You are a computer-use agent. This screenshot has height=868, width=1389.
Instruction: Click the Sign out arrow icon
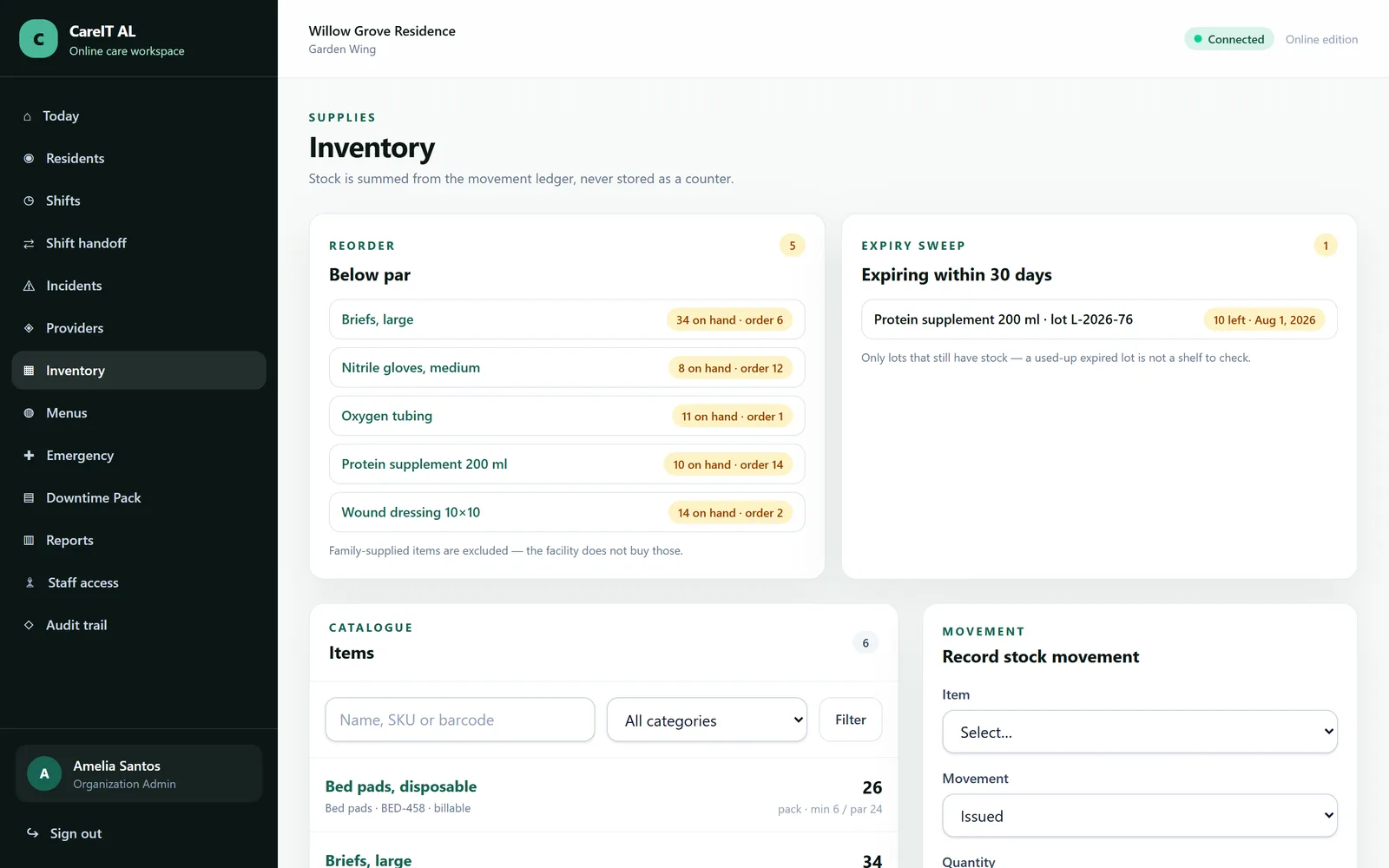coord(32,832)
